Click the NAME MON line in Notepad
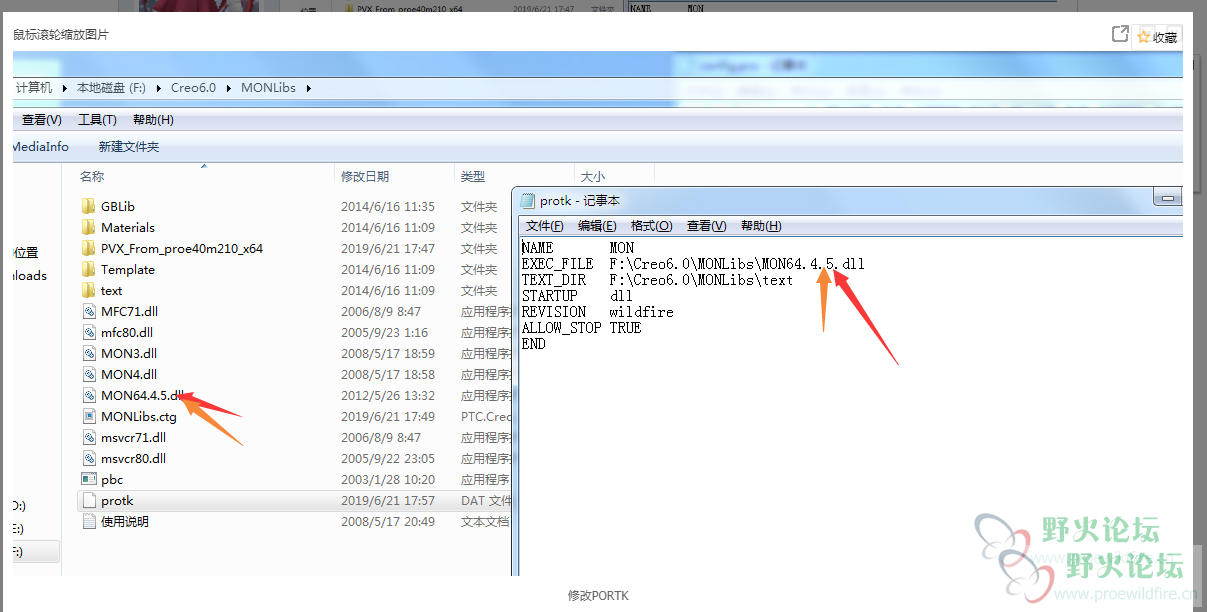Screen dimensions: 1207x612 (578, 248)
